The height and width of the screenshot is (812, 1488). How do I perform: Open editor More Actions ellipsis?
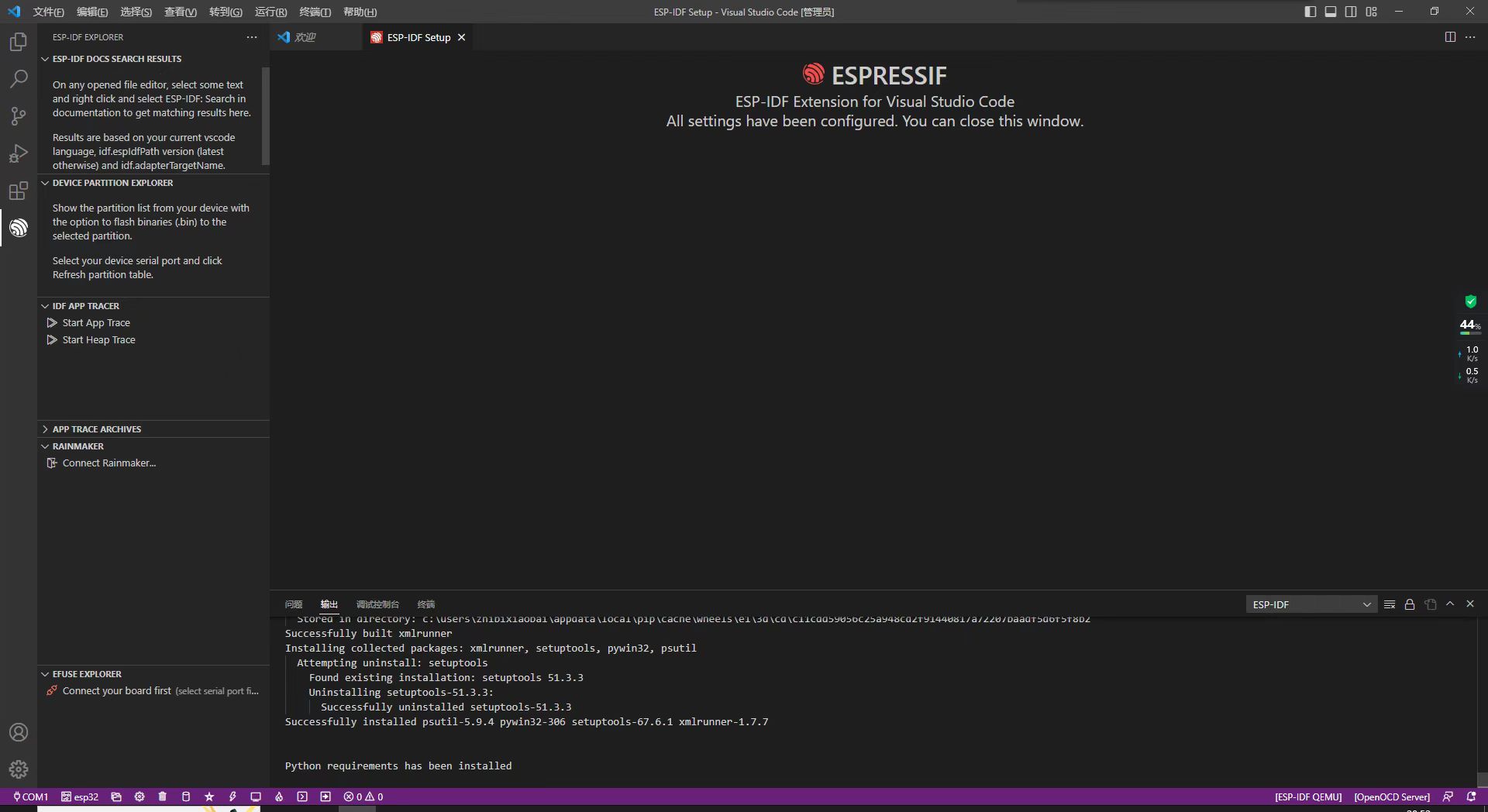[x=1470, y=37]
